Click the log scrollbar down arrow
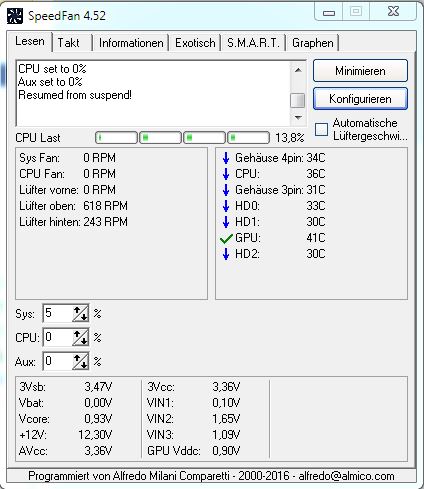 tap(298, 117)
